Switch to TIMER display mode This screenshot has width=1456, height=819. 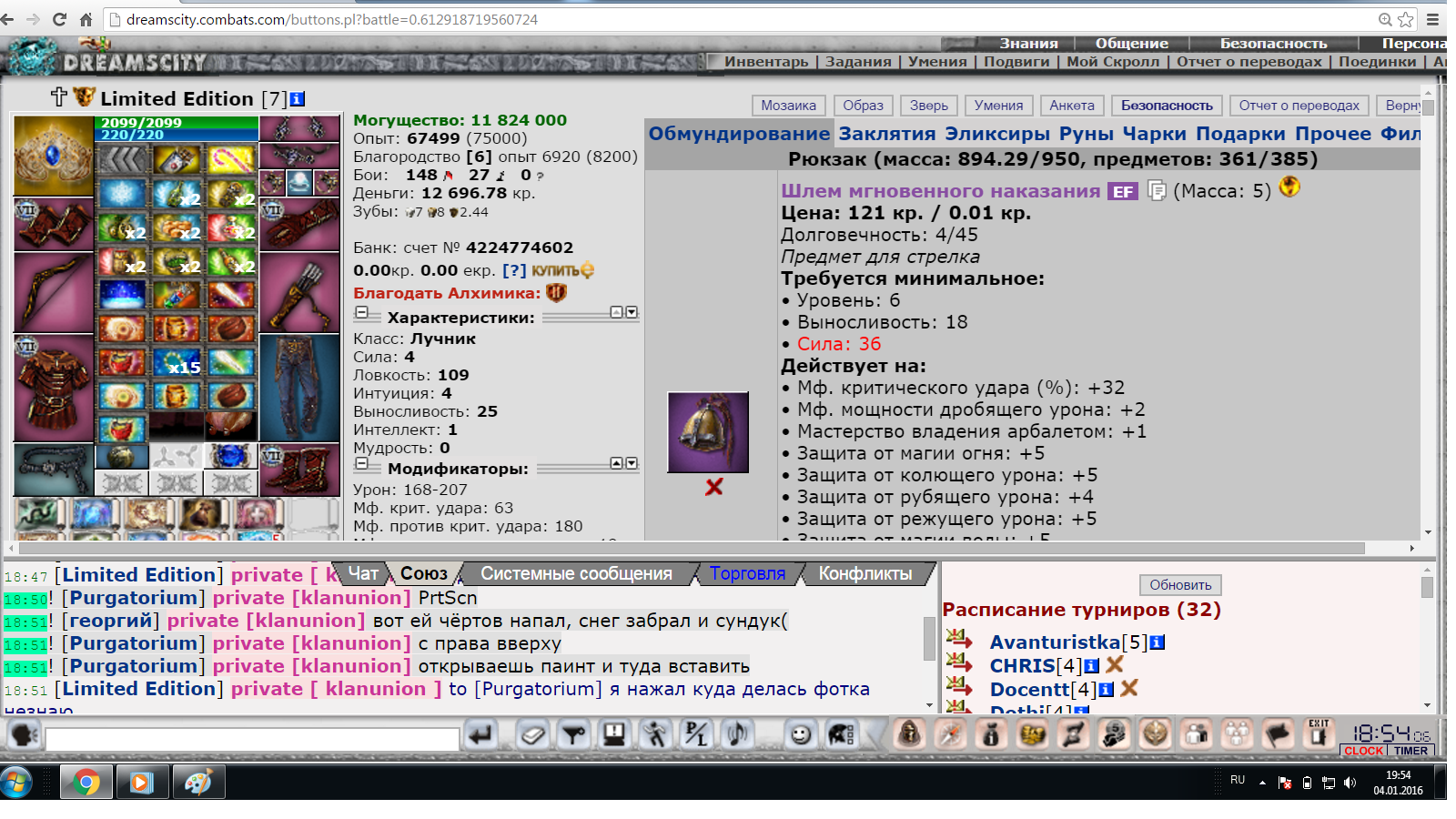click(x=1410, y=751)
